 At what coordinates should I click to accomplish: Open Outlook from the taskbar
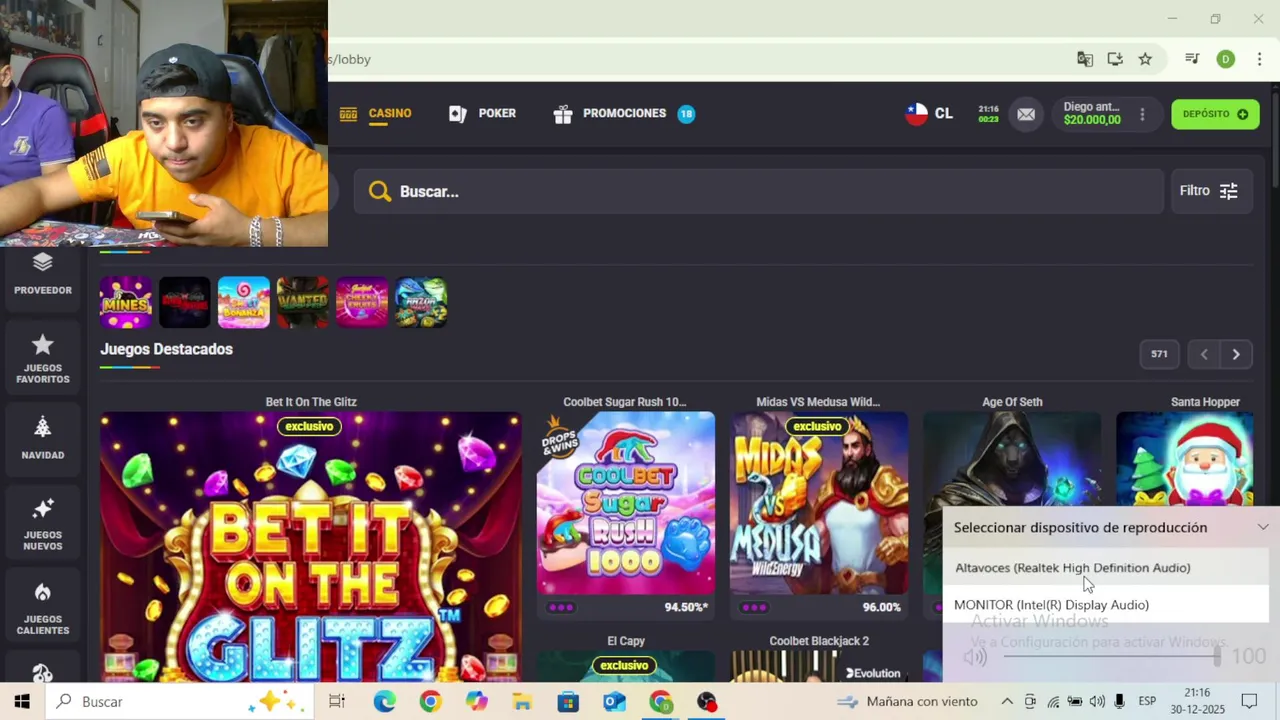(614, 702)
